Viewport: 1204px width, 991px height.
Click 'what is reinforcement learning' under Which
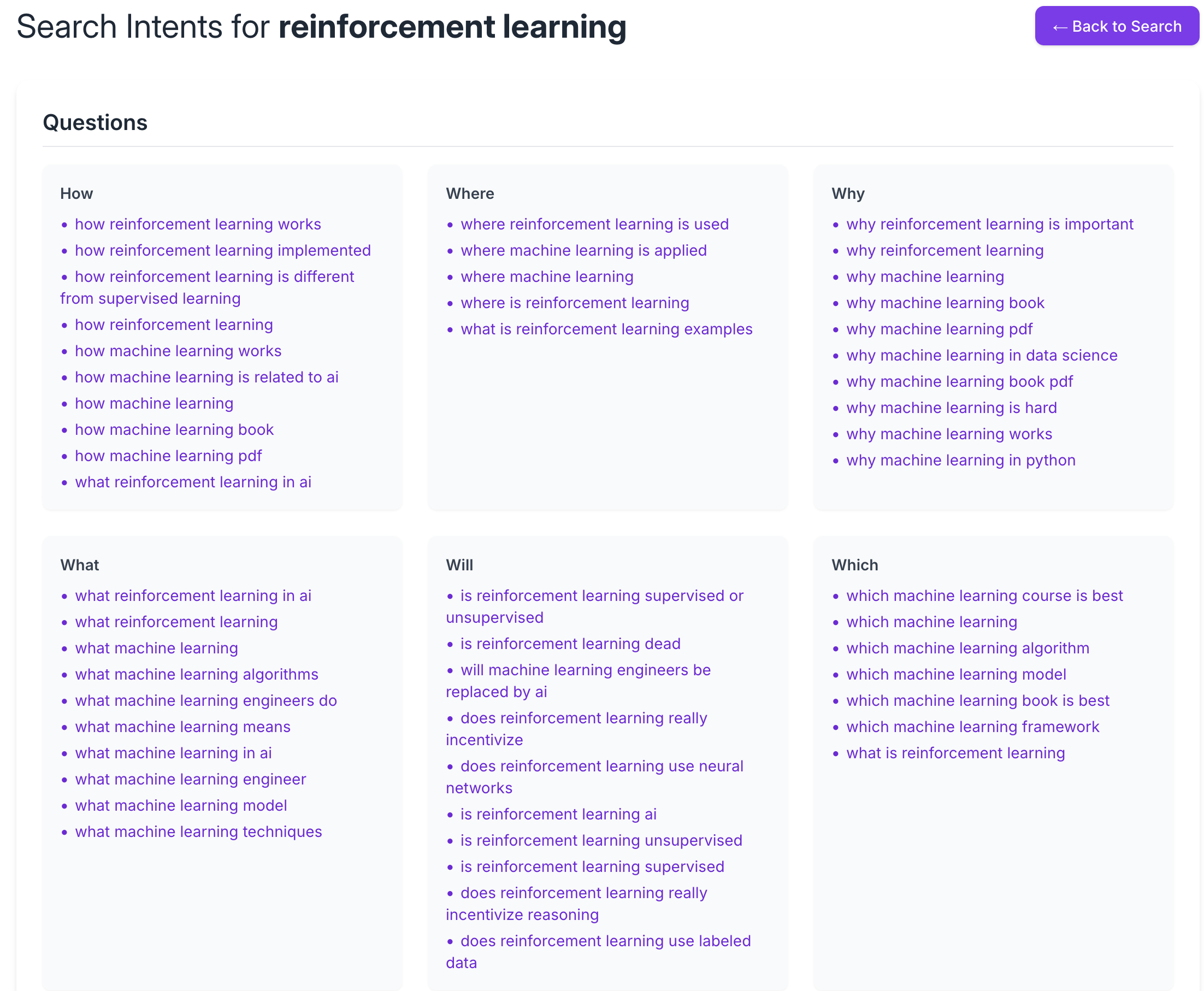tap(955, 753)
